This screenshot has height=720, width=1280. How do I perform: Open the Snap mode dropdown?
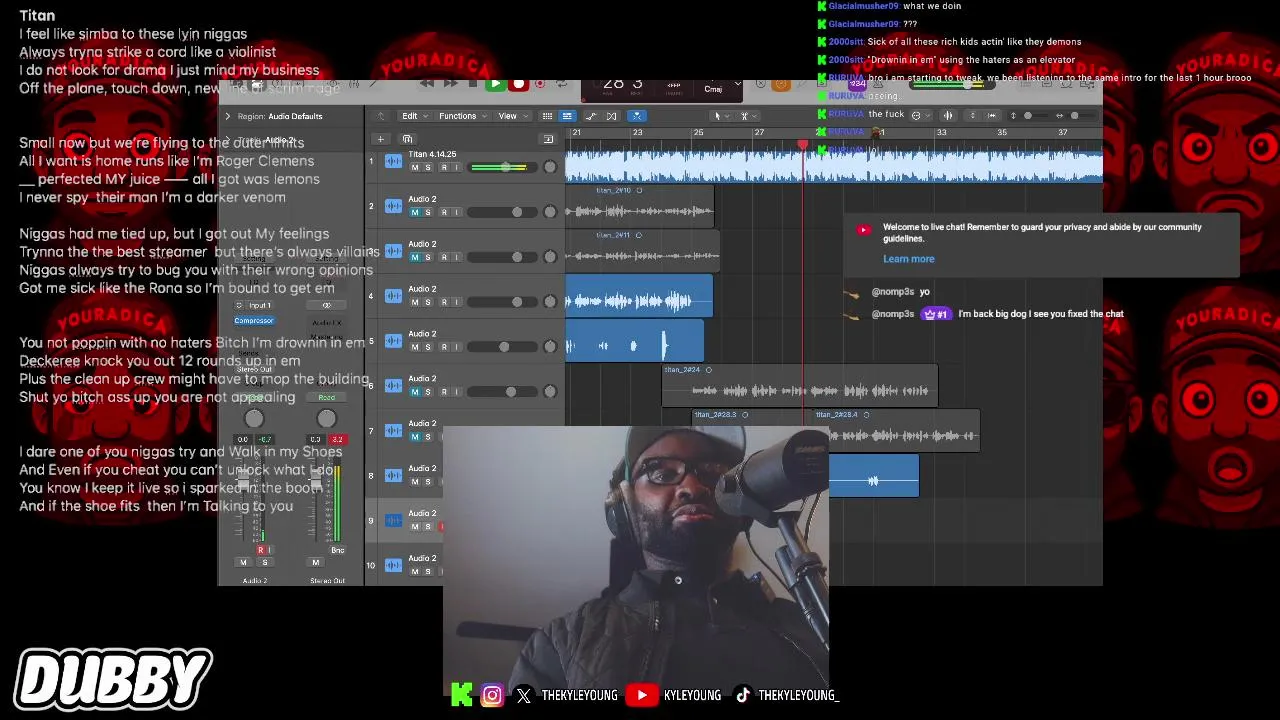(x=920, y=115)
